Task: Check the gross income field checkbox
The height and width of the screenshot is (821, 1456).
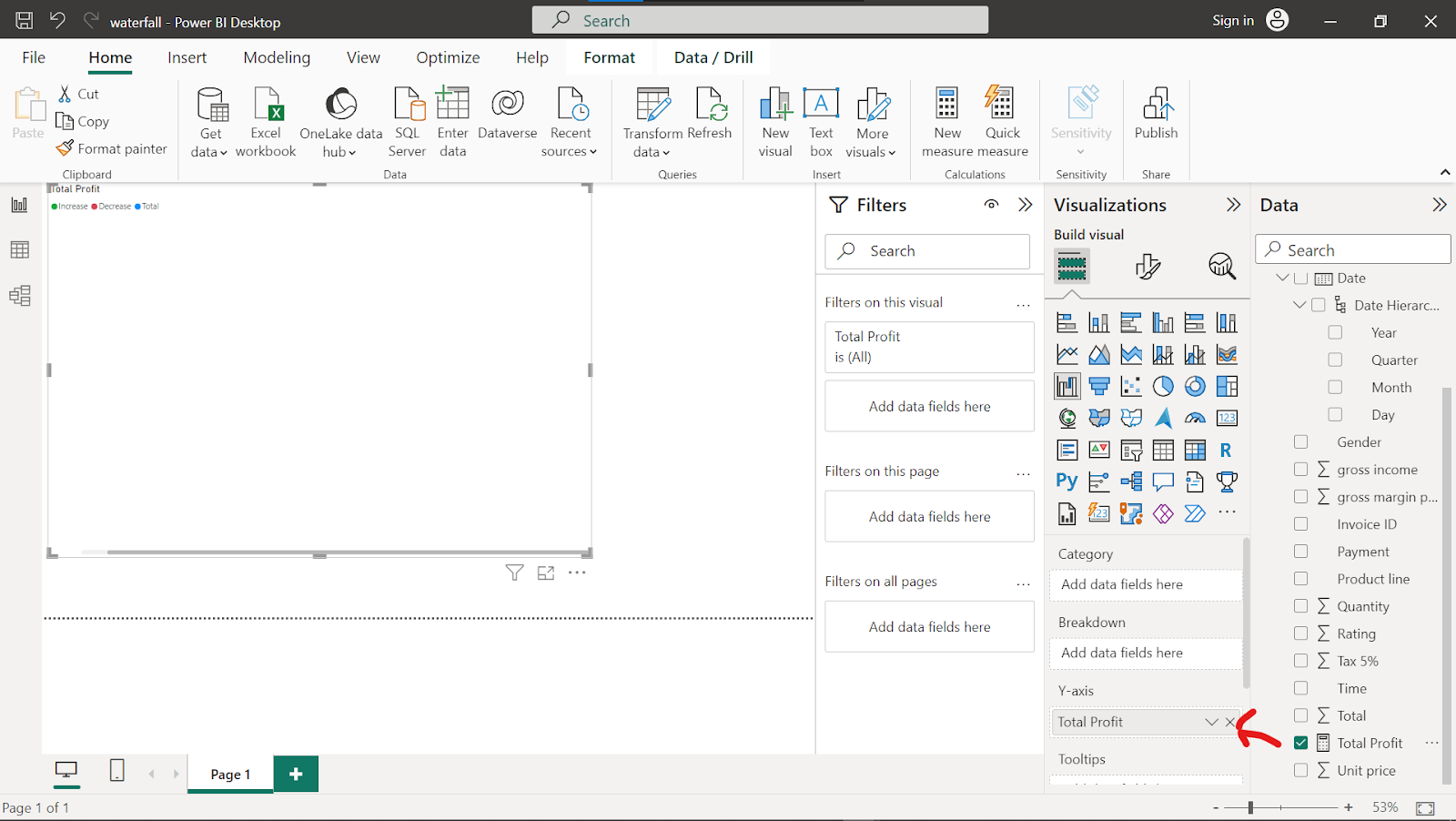Action: pos(1300,469)
